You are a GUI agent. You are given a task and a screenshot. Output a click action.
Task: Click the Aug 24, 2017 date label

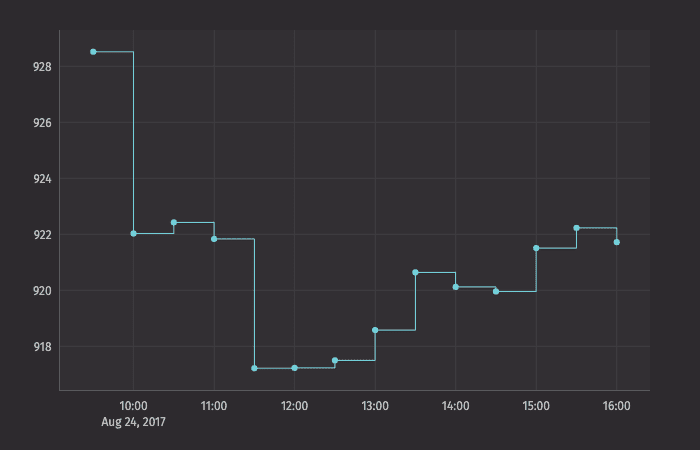click(x=133, y=422)
